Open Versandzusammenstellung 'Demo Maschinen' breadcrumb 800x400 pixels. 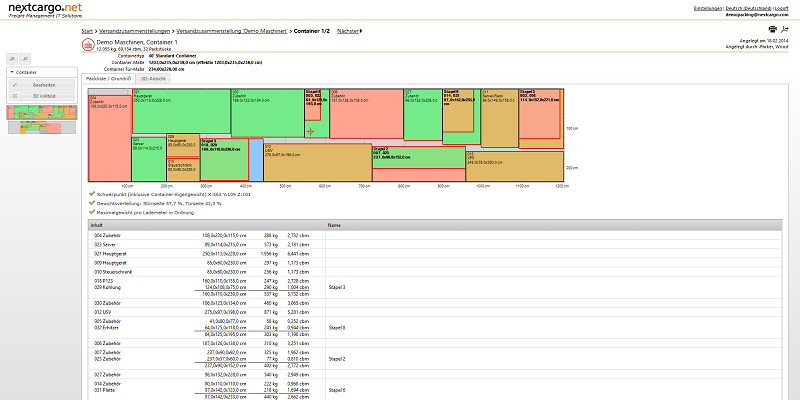click(232, 31)
